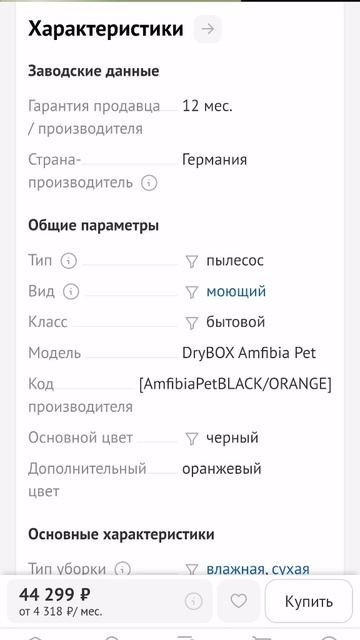This screenshot has height=640, width=360.
Task: Click filter icon beside пылесос
Action: (x=191, y=261)
